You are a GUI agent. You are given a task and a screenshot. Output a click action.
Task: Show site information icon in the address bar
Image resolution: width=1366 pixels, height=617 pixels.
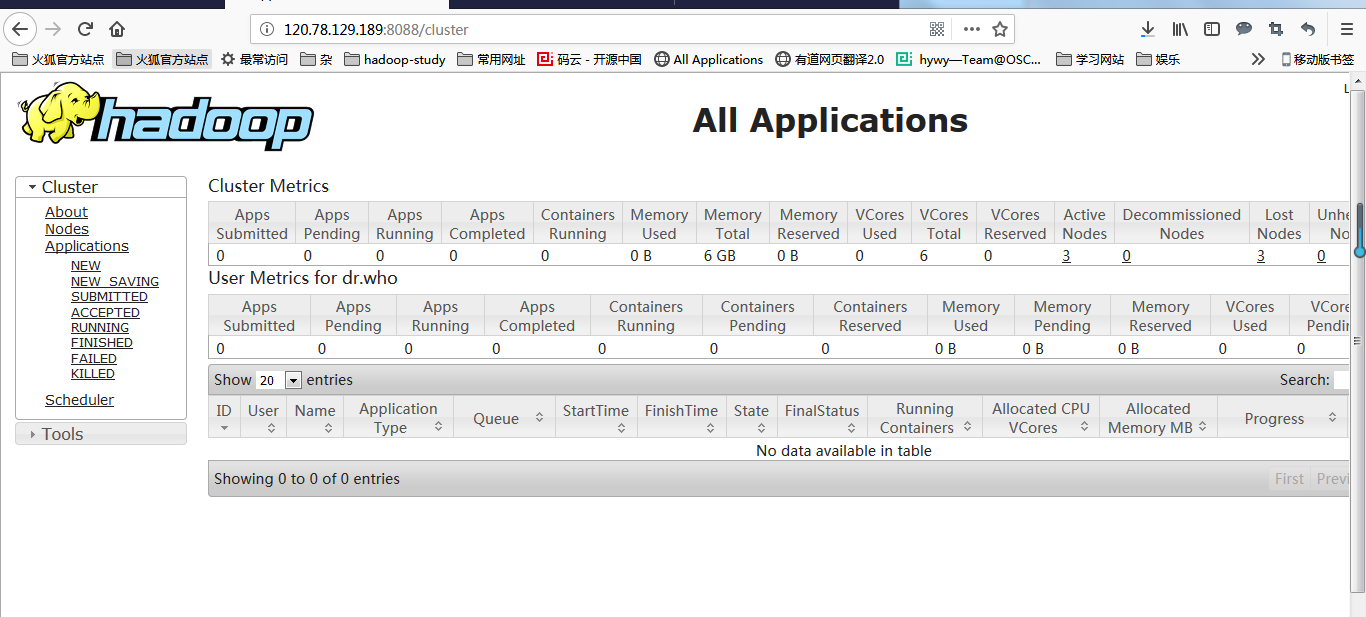(266, 29)
